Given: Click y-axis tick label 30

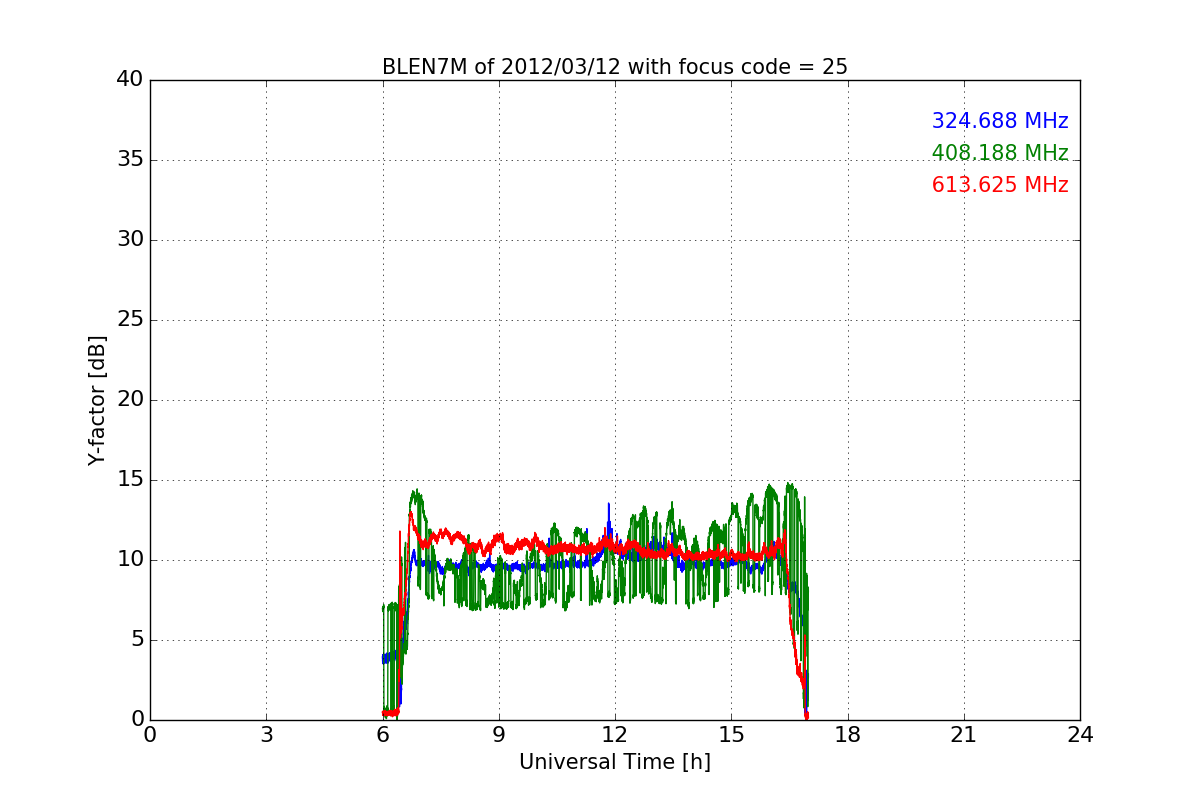Looking at the screenshot, I should 130,240.
